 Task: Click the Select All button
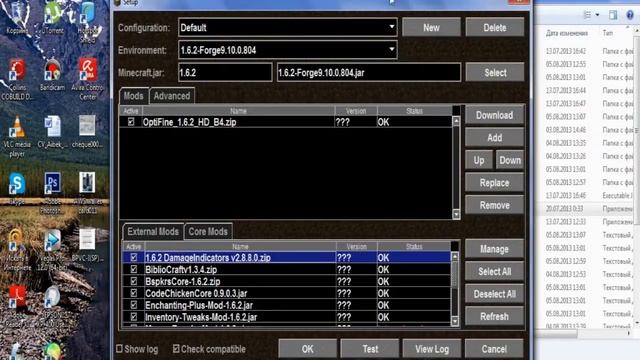[494, 271]
